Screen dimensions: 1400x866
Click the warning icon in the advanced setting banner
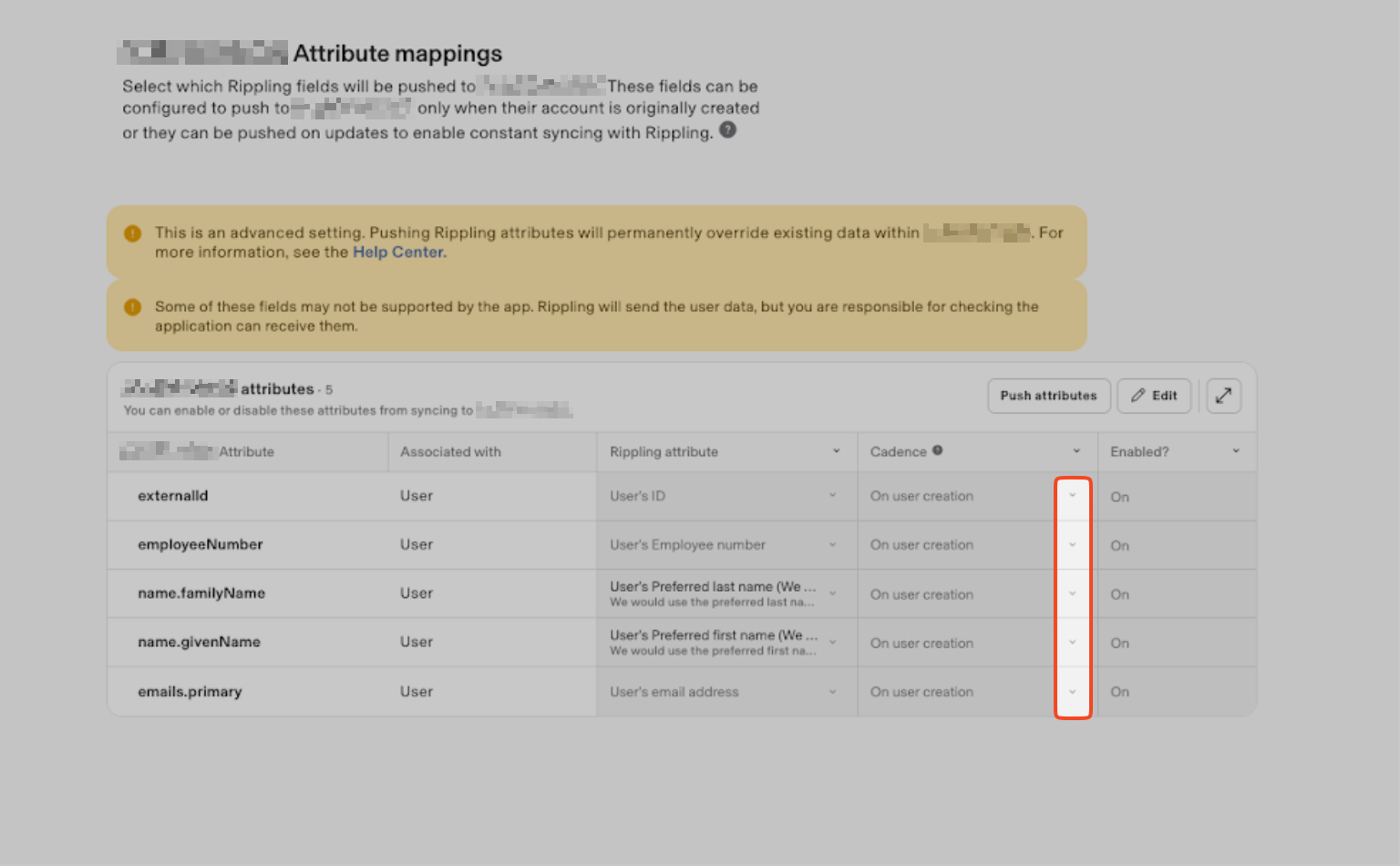click(133, 233)
